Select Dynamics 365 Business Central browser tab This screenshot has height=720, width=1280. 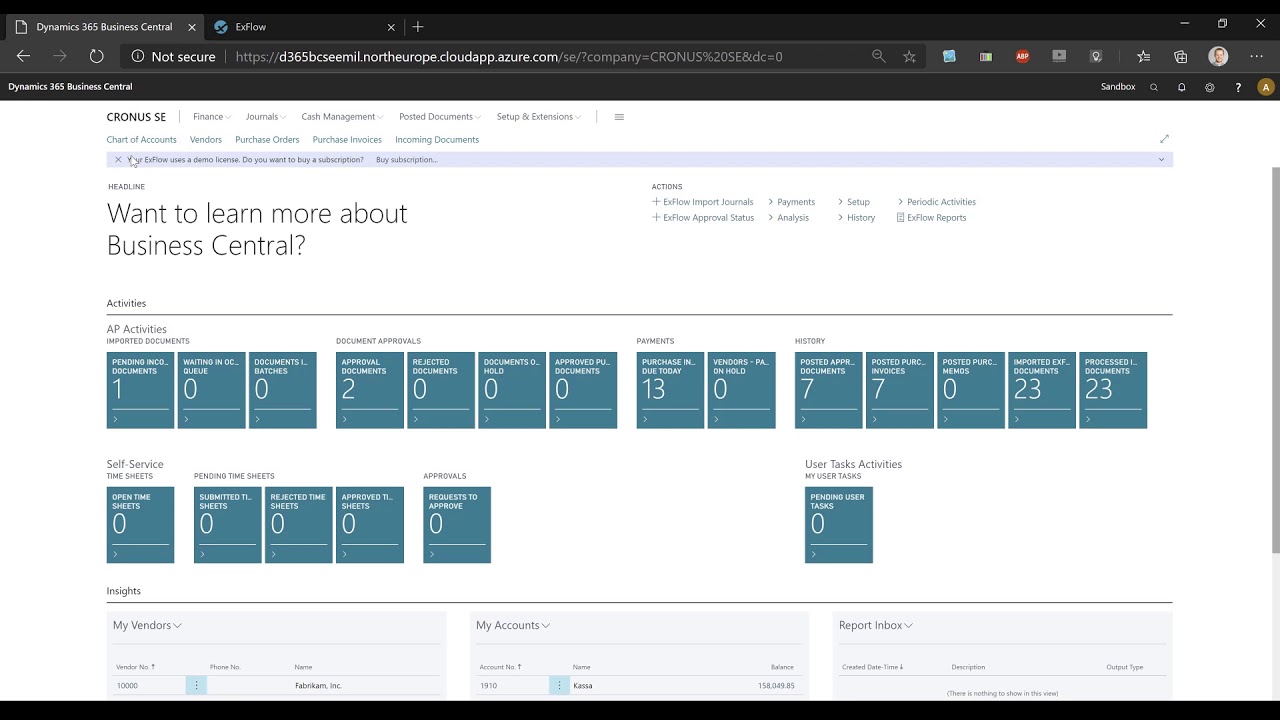coord(104,27)
